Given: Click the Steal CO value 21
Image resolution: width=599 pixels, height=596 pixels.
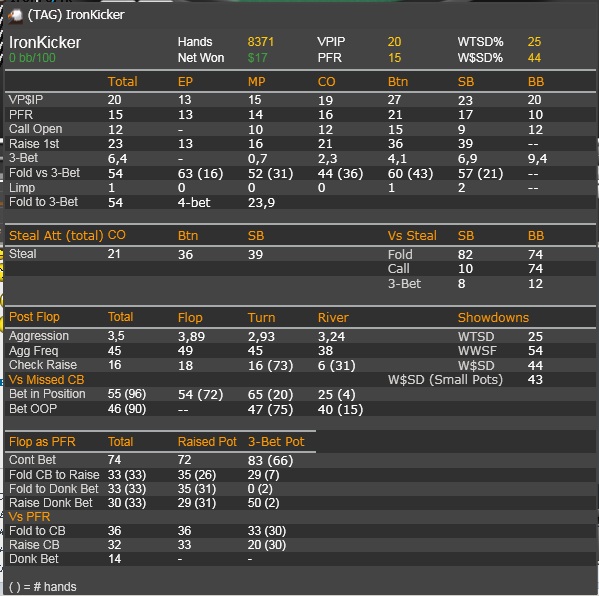Looking at the screenshot, I should 114,254.
